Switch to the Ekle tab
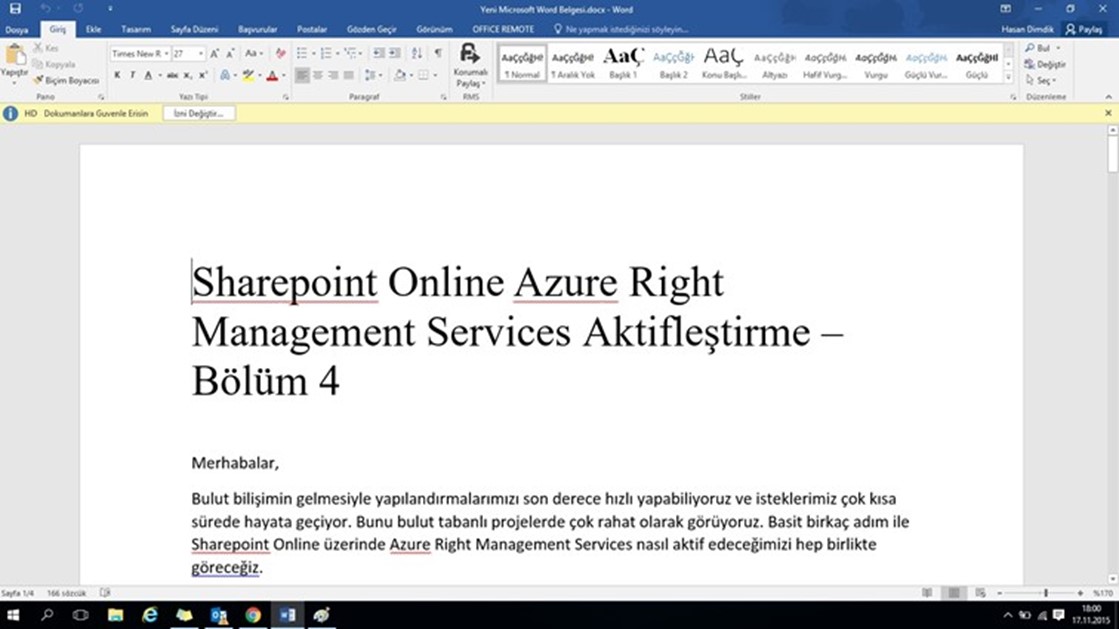Image resolution: width=1119 pixels, height=629 pixels. pyautogui.click(x=93, y=29)
